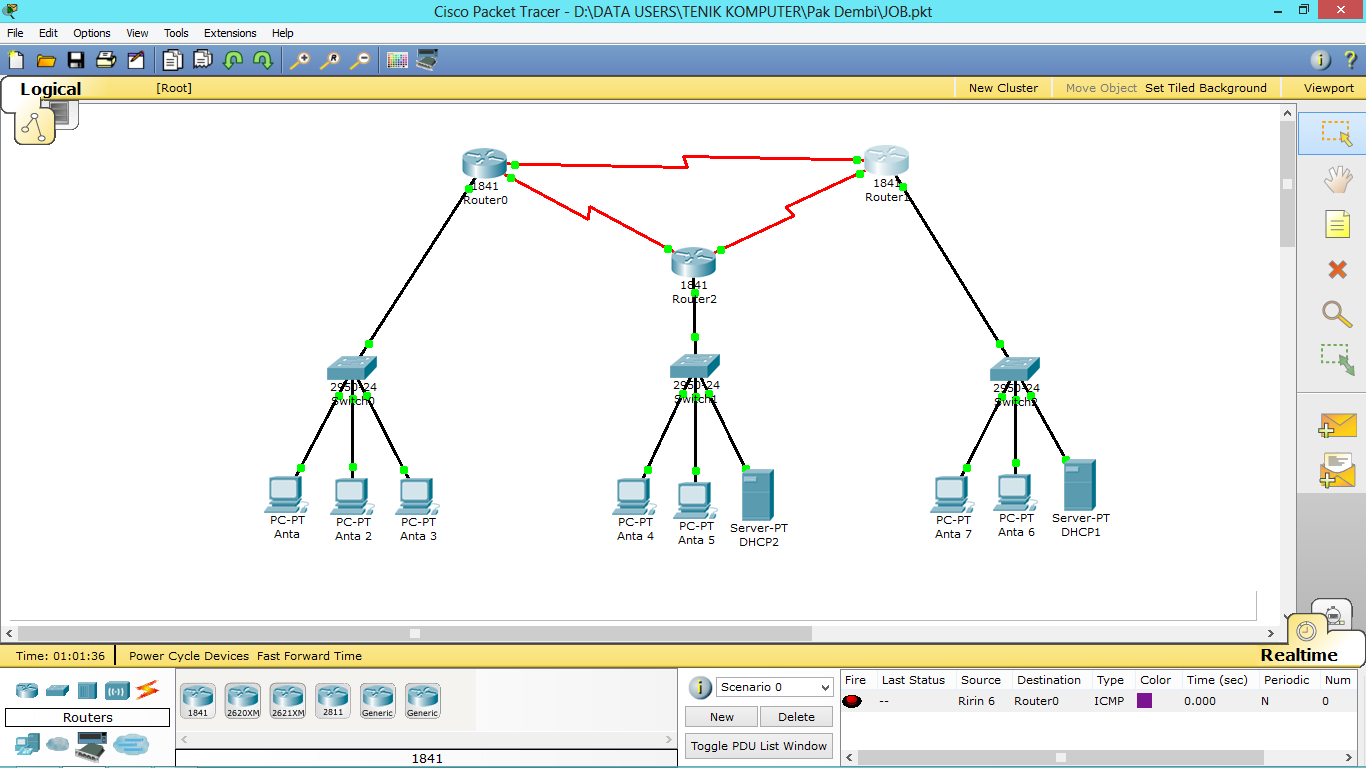This screenshot has height=768, width=1366.
Task: Select Connections lightning bolt icon
Action: pyautogui.click(x=147, y=689)
